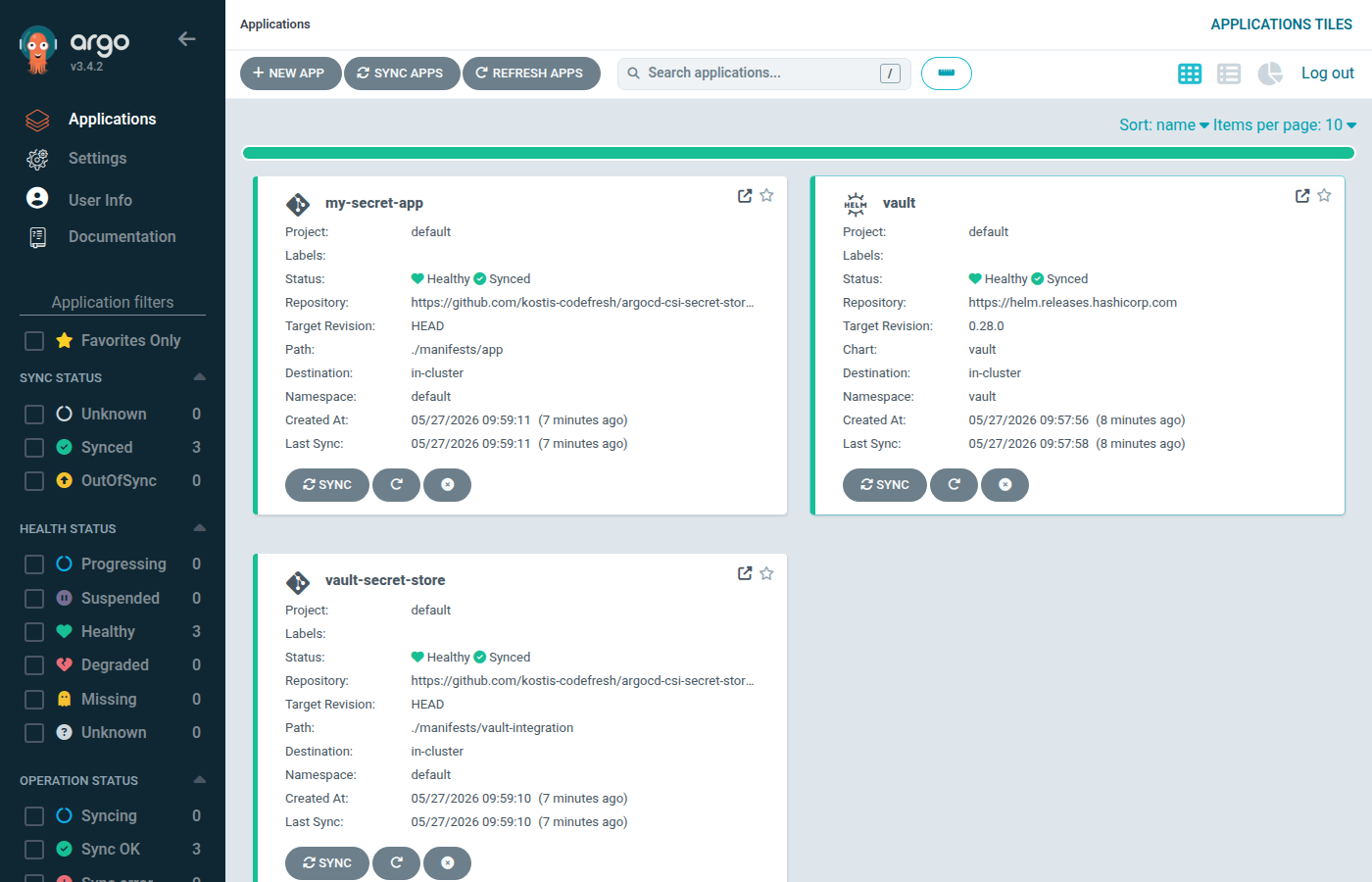
Task: Enable Favorites Only filter checkbox
Action: pyautogui.click(x=34, y=341)
